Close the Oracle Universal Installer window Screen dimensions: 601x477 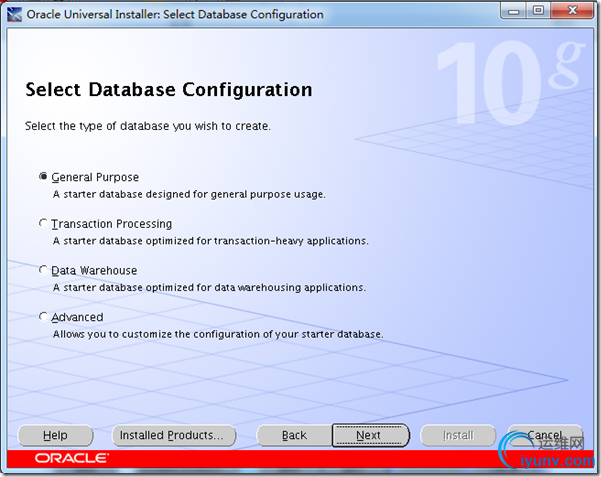click(573, 11)
